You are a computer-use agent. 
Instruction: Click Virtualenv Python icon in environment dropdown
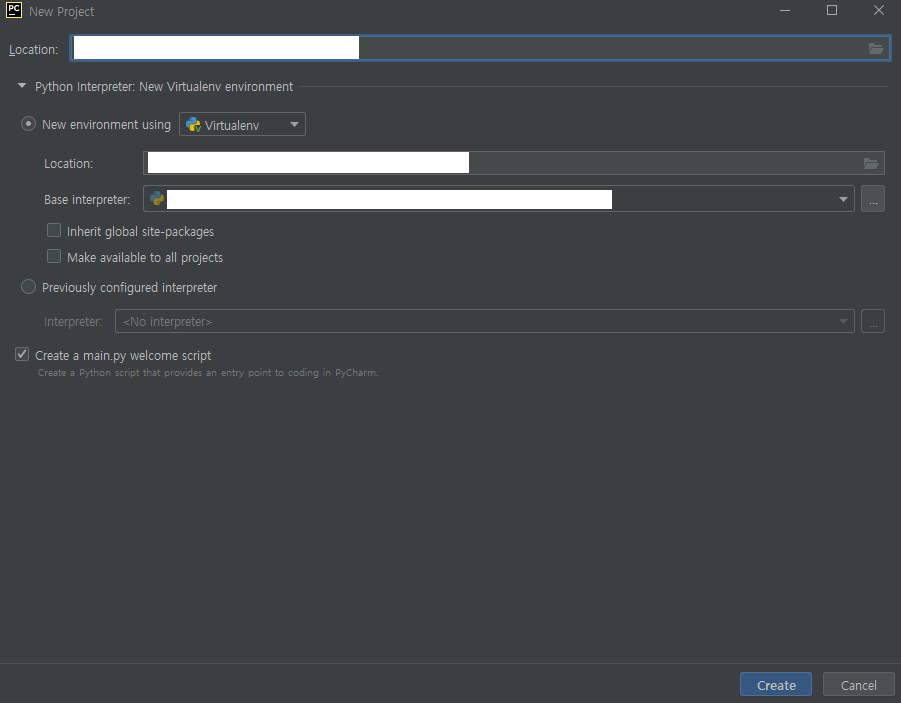tap(194, 125)
